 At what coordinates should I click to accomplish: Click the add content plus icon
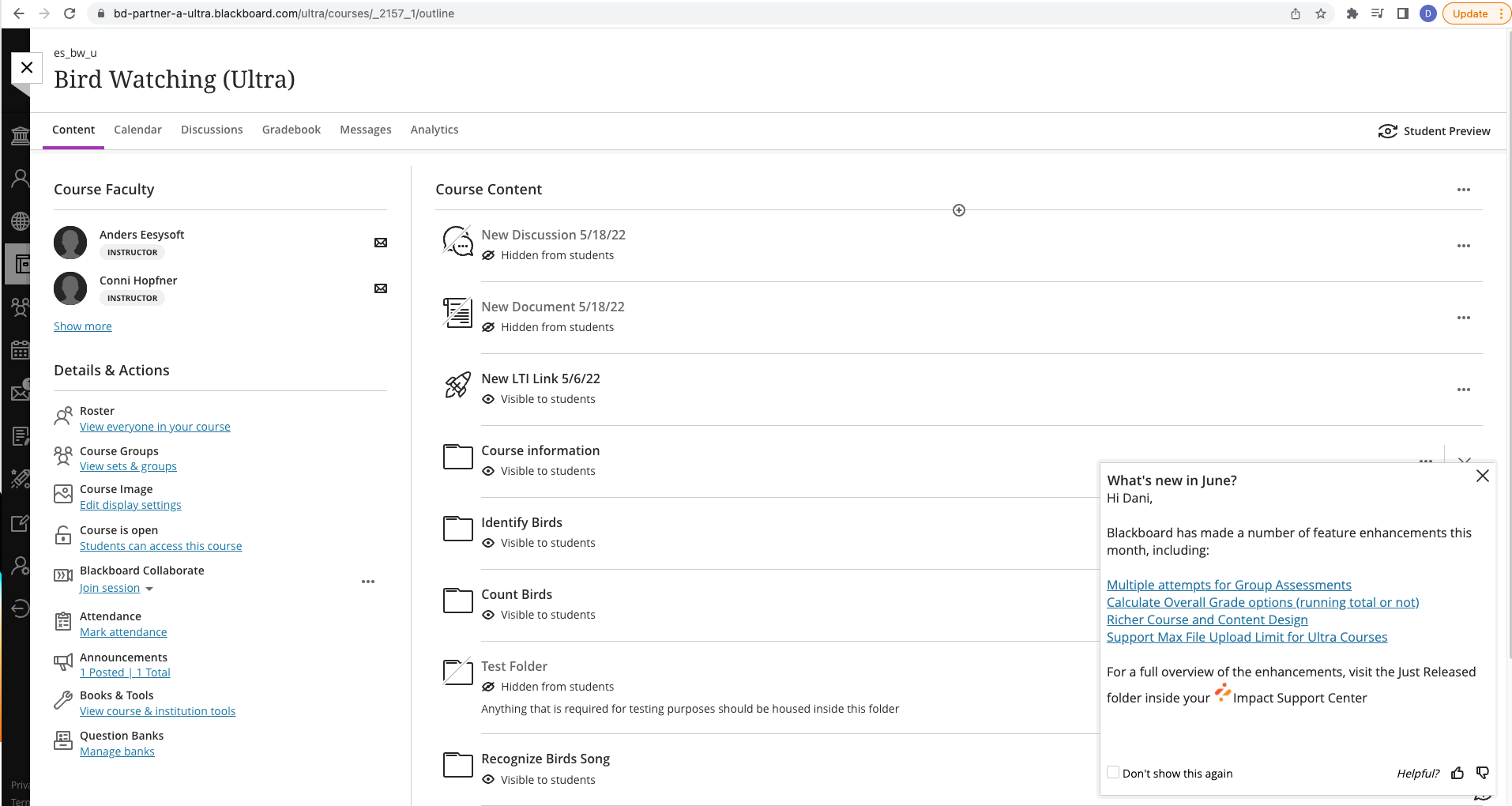[958, 210]
